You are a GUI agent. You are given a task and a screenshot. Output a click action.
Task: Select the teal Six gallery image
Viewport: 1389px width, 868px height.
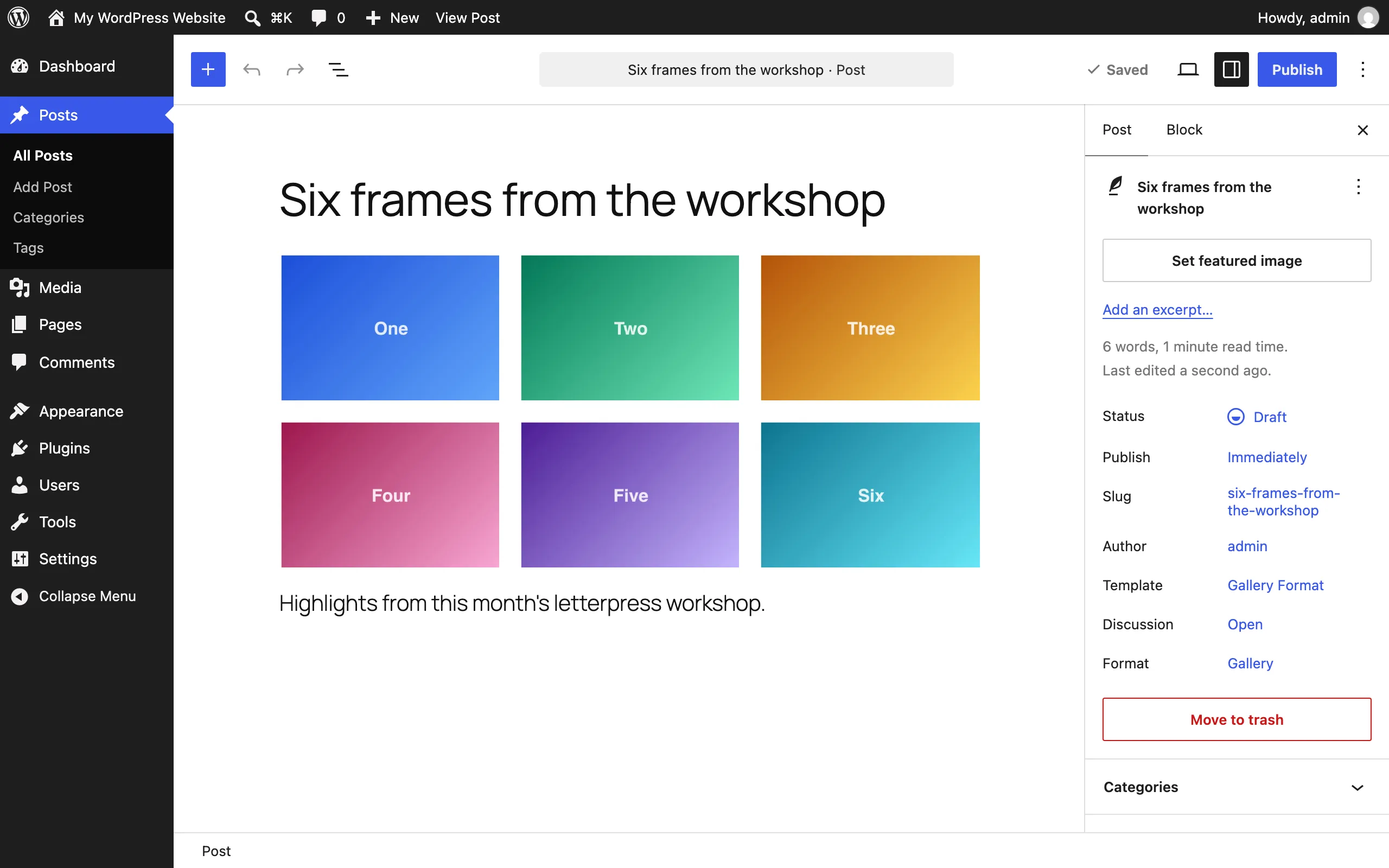[x=870, y=495]
